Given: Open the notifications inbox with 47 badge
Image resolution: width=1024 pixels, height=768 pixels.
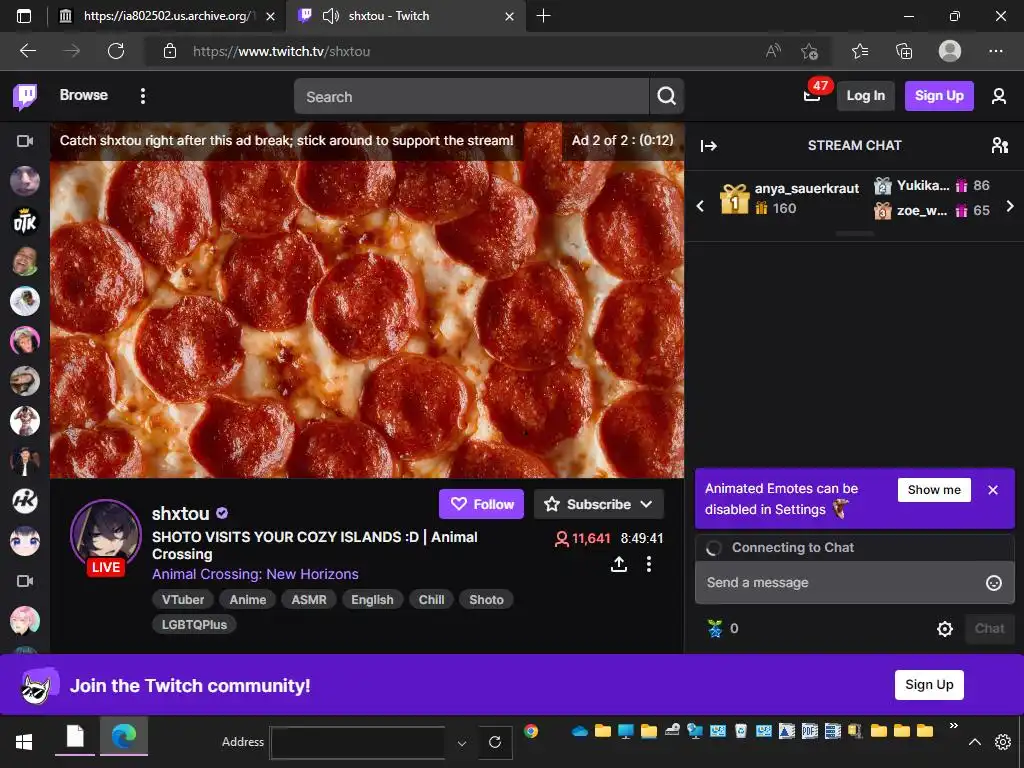Looking at the screenshot, I should 812,96.
